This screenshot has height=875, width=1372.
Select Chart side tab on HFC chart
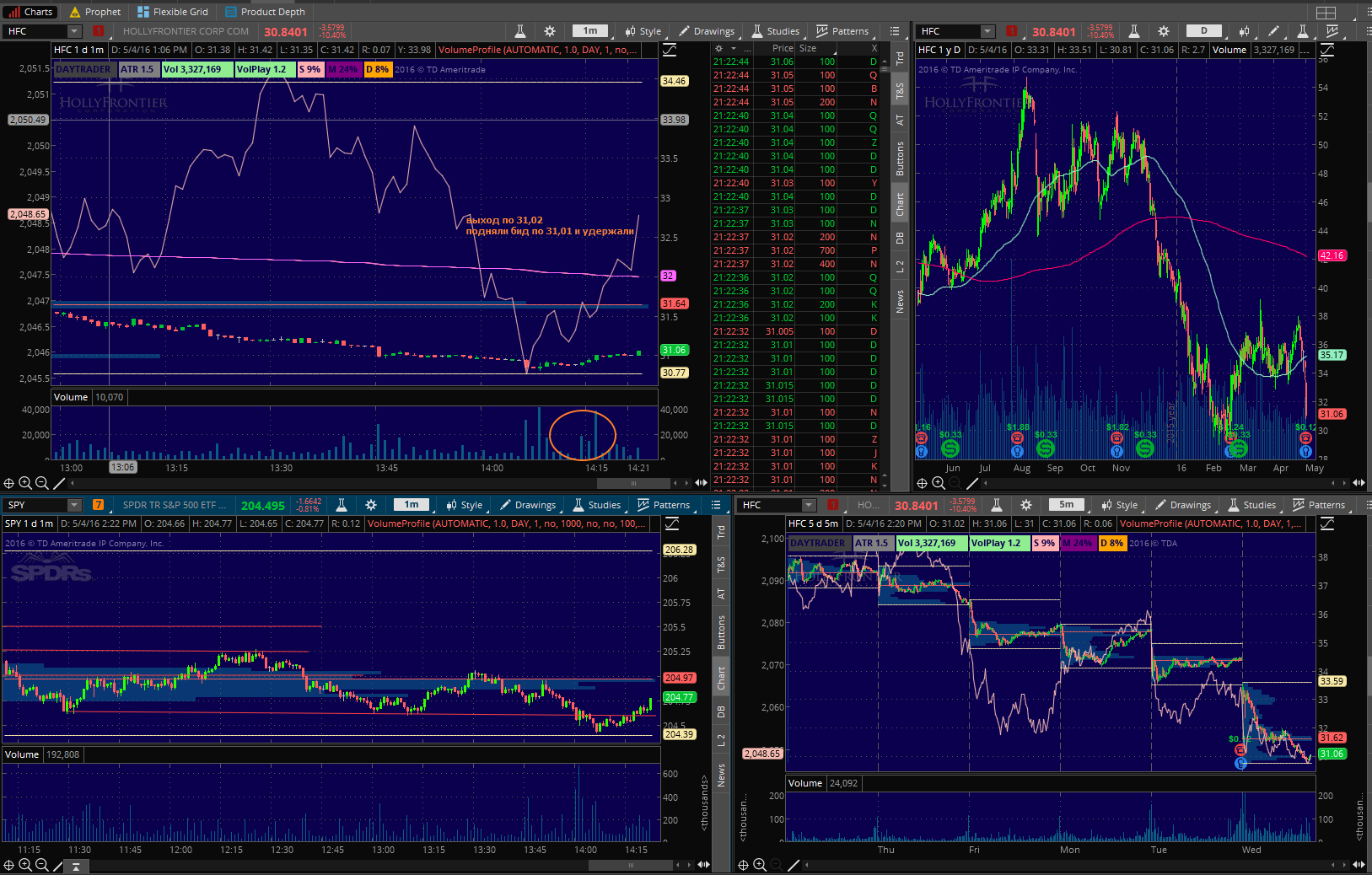click(x=900, y=203)
